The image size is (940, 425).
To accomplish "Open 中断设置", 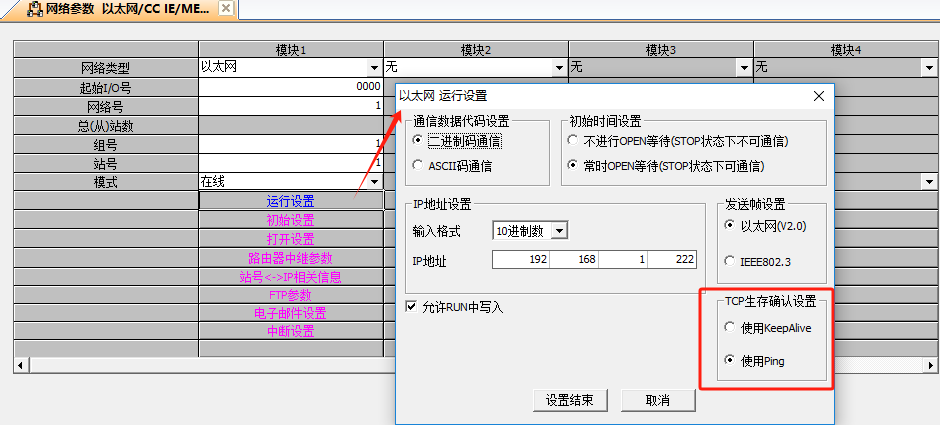I will pos(291,331).
